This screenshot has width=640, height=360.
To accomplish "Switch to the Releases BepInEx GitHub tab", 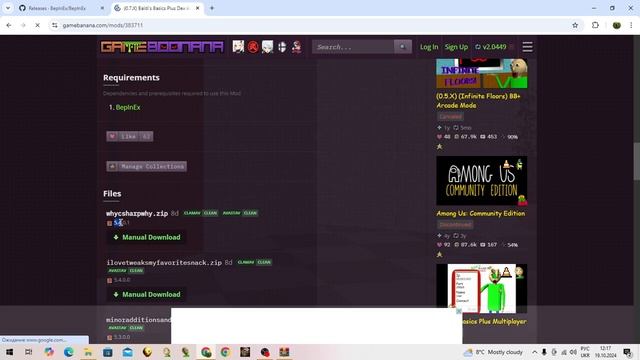I will [x=57, y=8].
